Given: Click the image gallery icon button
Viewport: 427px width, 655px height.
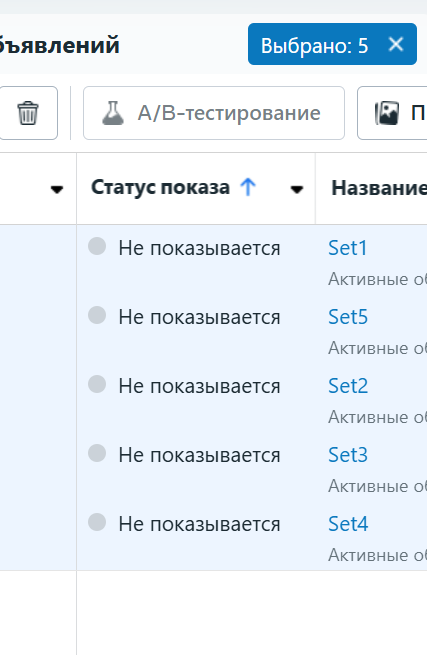Looking at the screenshot, I should tap(387, 113).
